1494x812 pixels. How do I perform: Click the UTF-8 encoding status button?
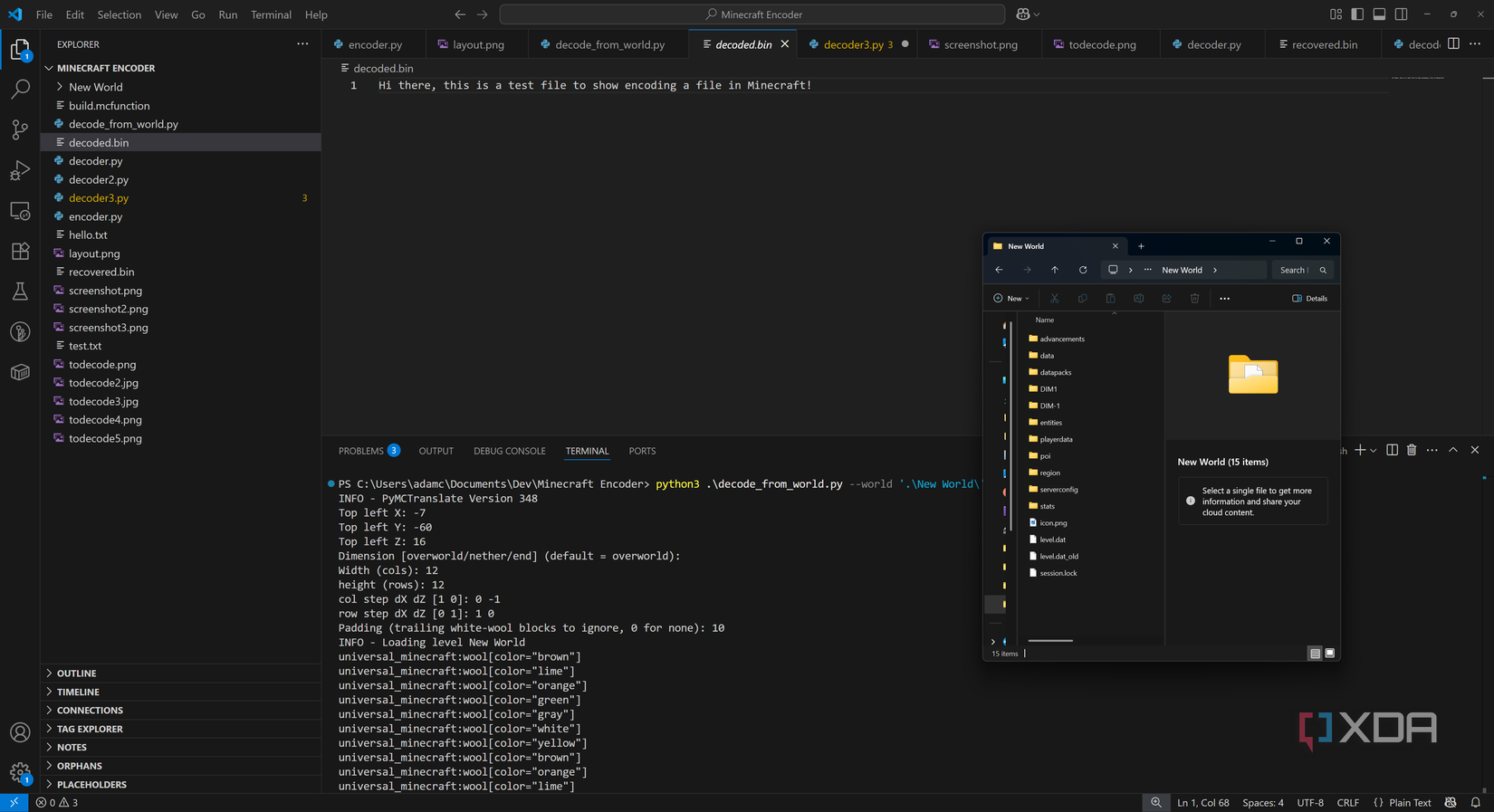point(1309,803)
